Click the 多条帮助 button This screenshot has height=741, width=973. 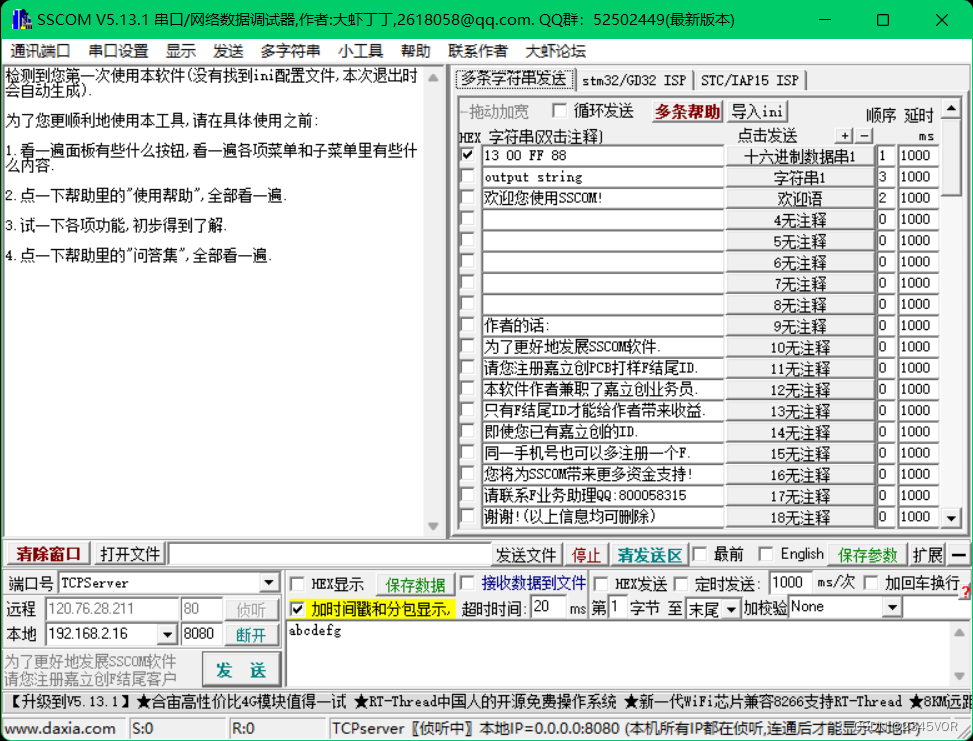[688, 112]
